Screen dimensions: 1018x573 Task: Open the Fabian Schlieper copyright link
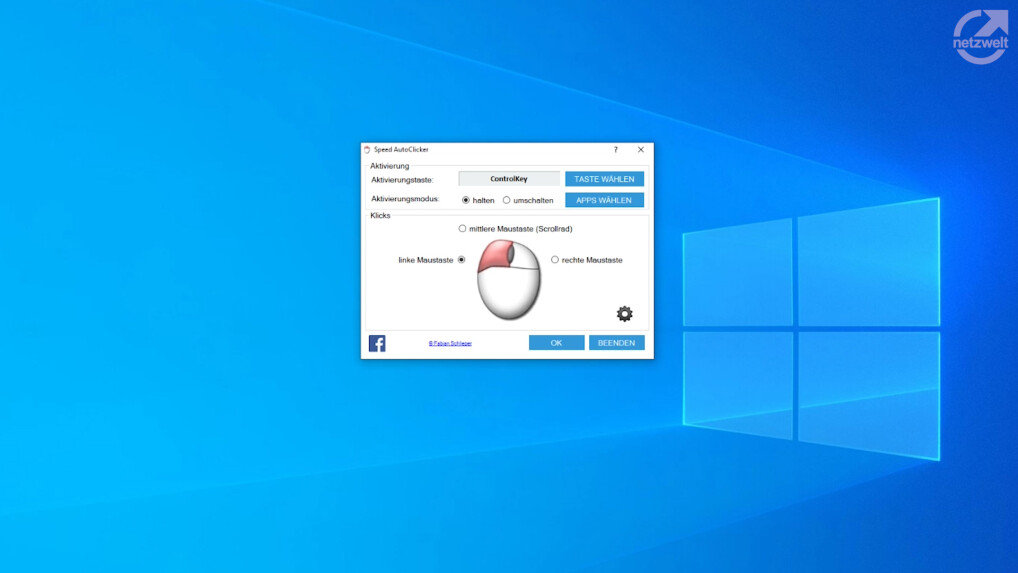pos(450,343)
